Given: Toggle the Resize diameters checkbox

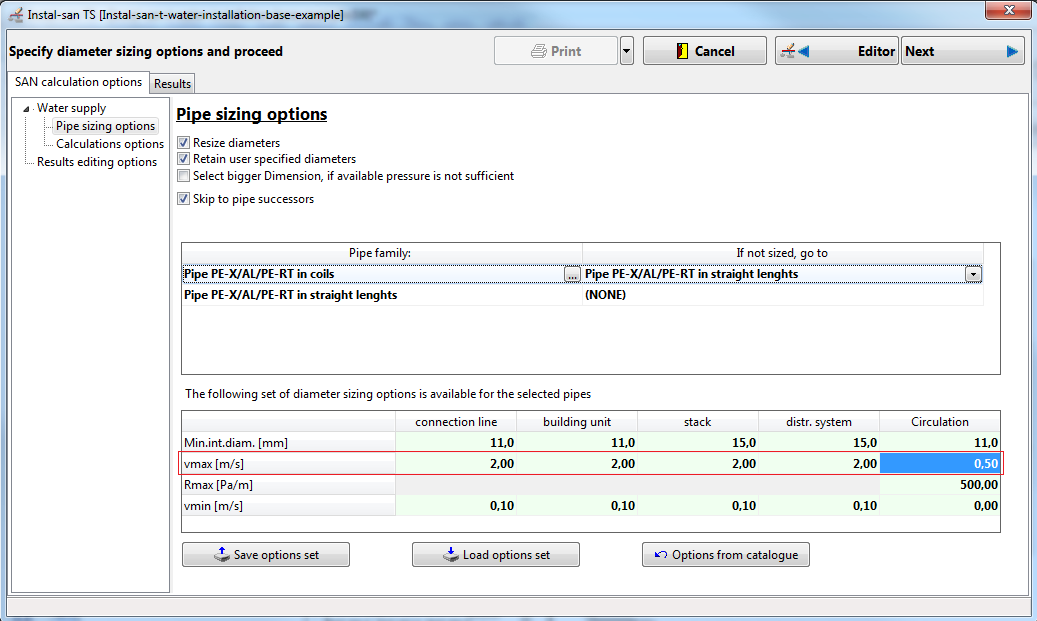Looking at the screenshot, I should tap(183, 142).
